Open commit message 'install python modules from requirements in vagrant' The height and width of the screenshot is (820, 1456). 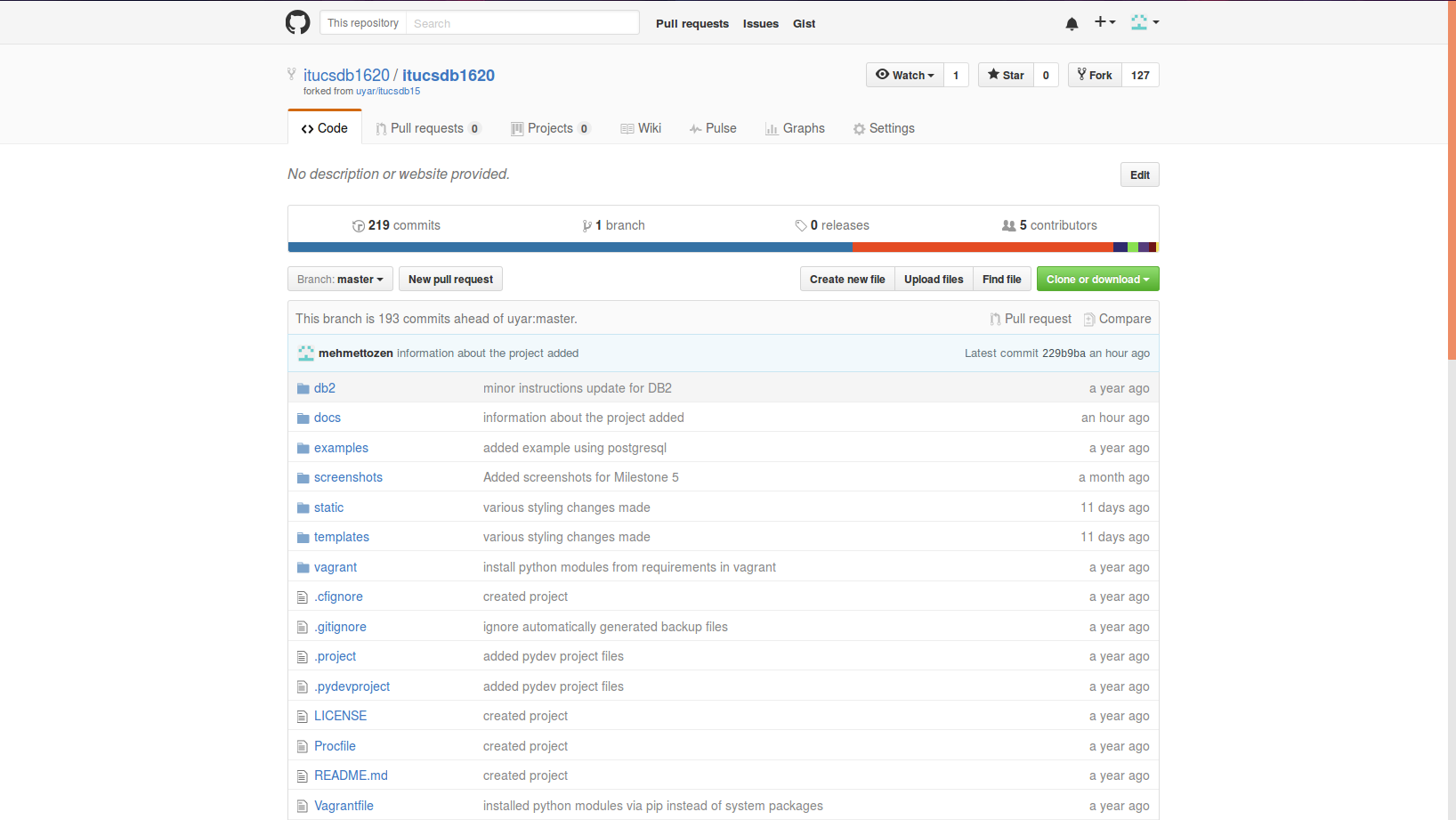(x=629, y=567)
